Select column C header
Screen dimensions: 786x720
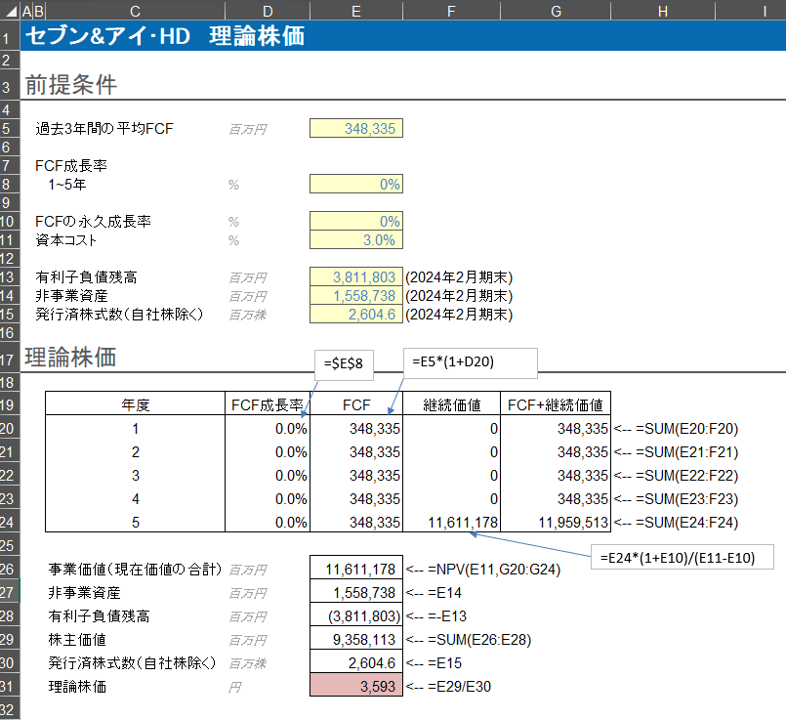tap(135, 11)
